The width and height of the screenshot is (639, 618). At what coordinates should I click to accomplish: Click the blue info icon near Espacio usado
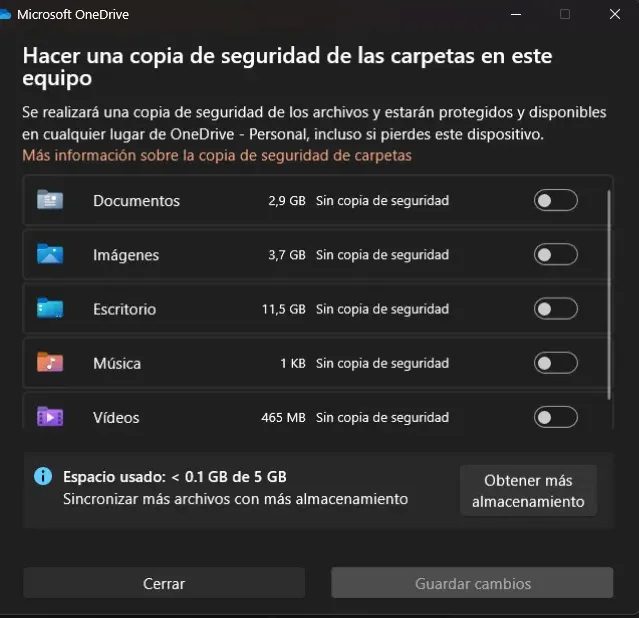(x=43, y=476)
